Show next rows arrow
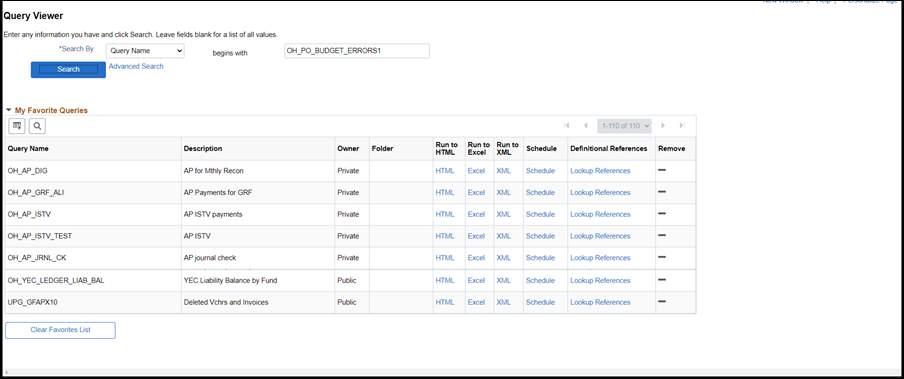 [663, 125]
